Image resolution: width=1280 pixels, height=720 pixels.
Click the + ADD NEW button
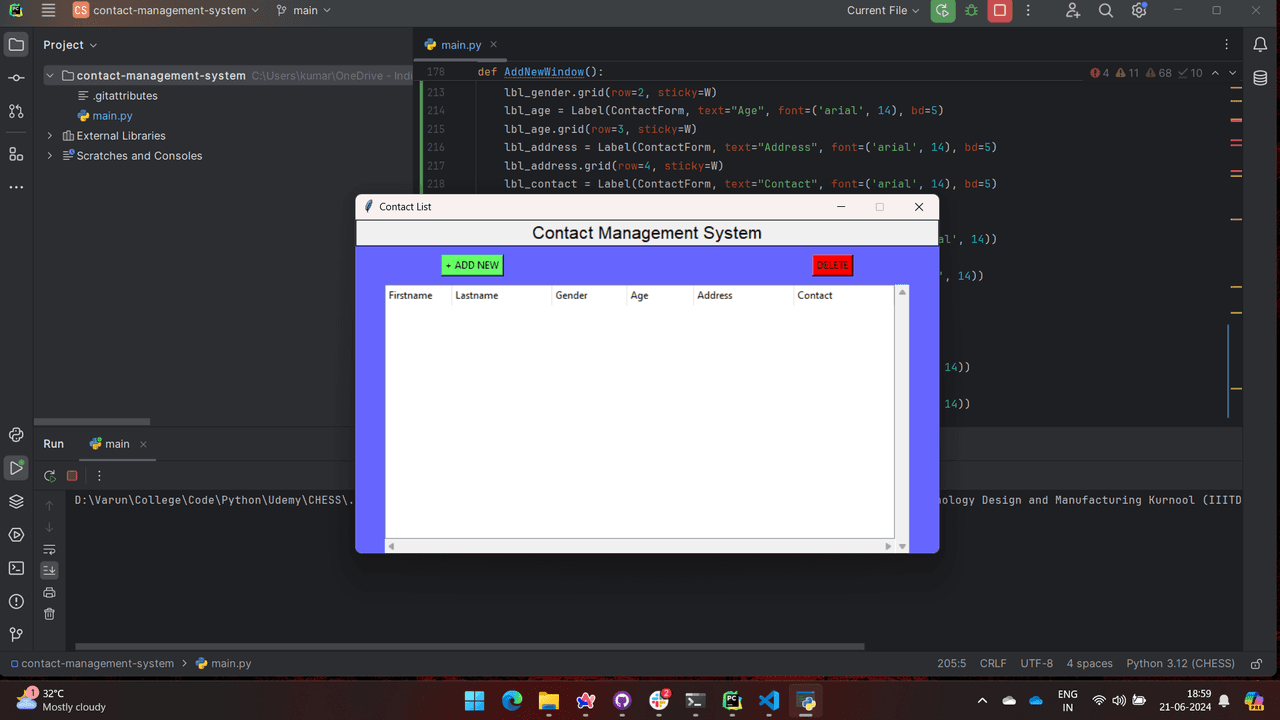click(472, 265)
